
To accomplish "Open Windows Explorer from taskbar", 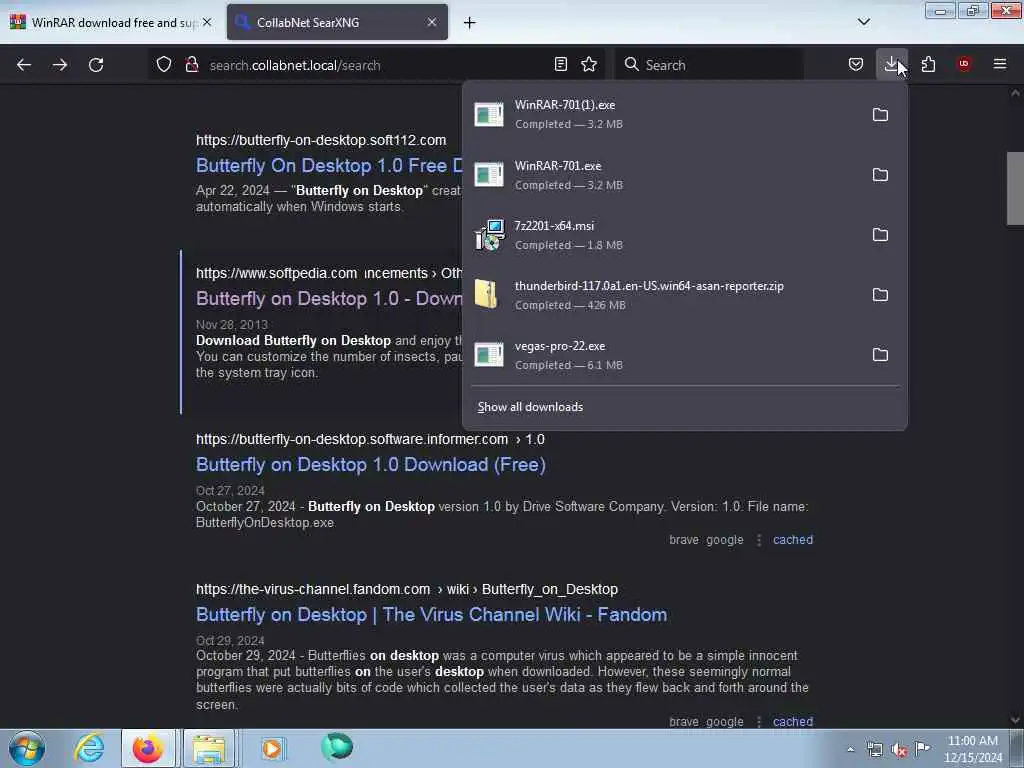I will coord(209,748).
